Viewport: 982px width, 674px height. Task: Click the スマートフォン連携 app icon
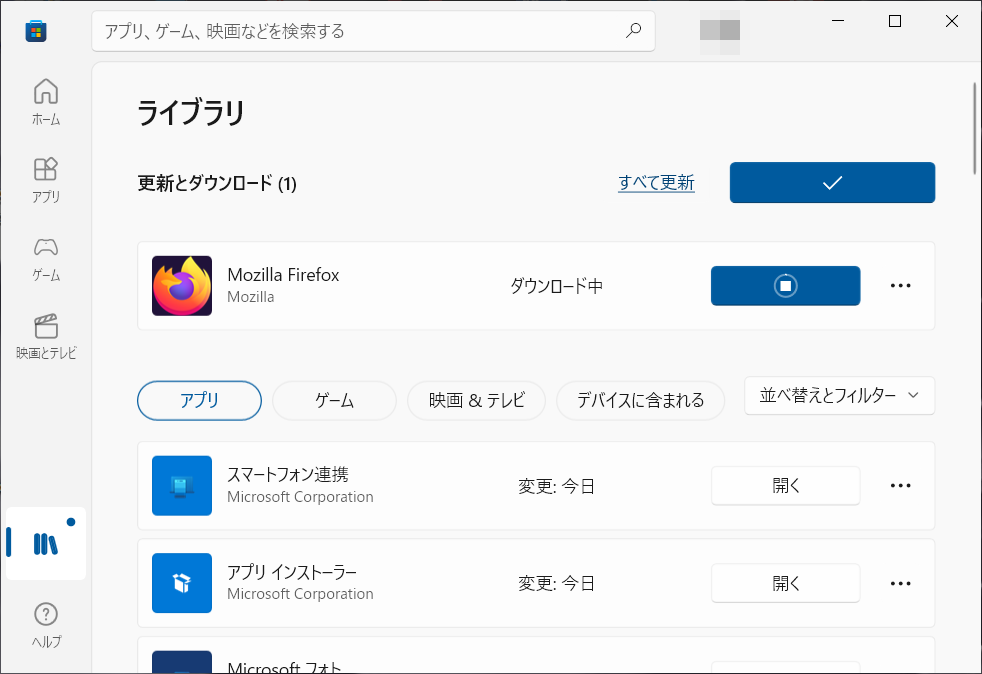[x=181, y=485]
